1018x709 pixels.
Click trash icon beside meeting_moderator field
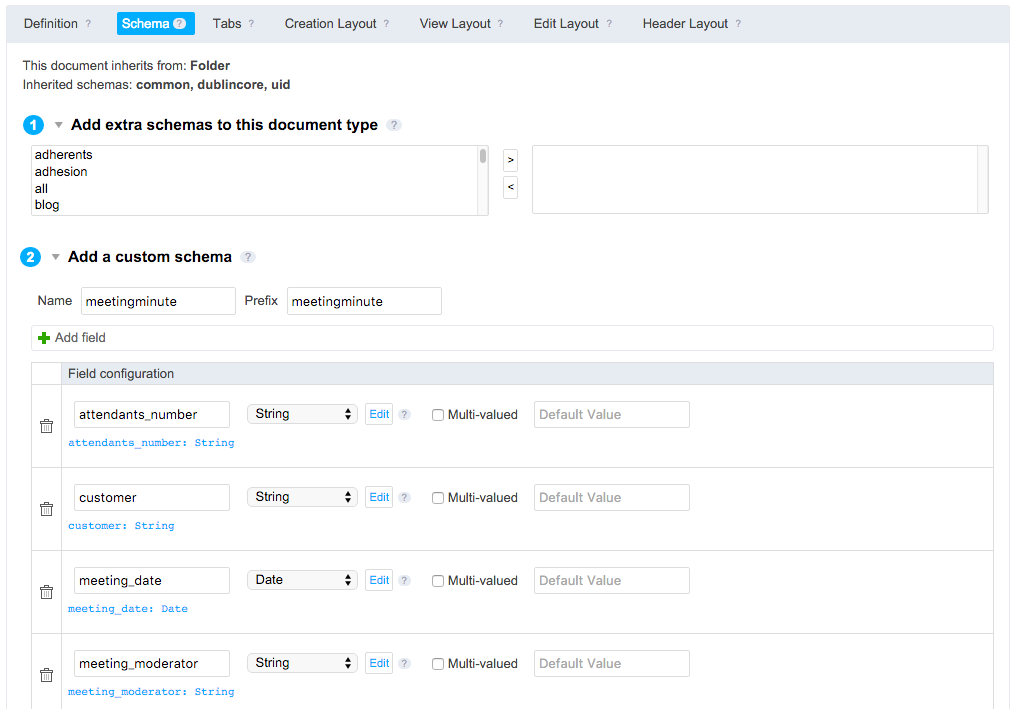(46, 675)
